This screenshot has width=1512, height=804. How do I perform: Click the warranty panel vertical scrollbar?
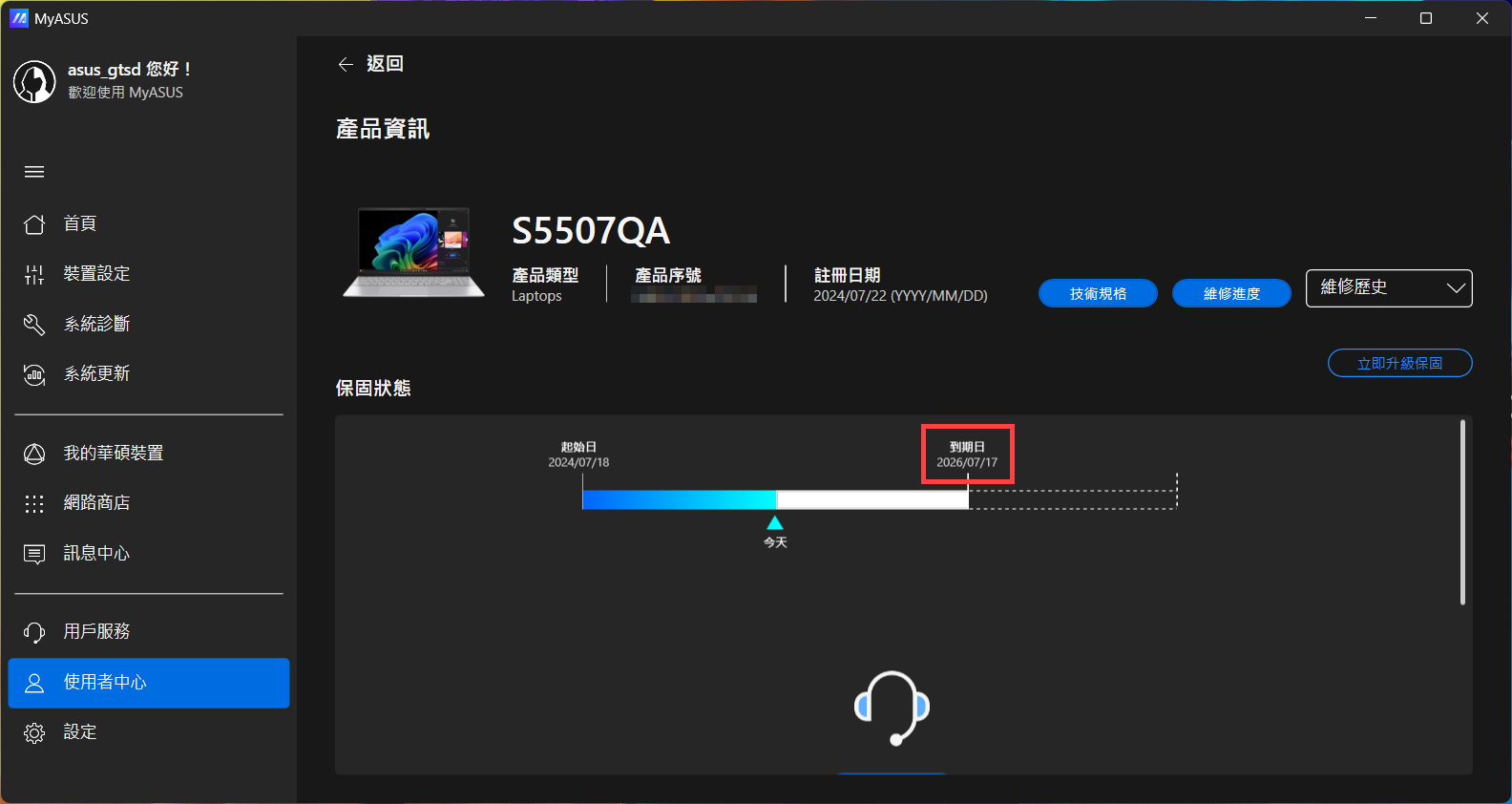click(x=1461, y=513)
